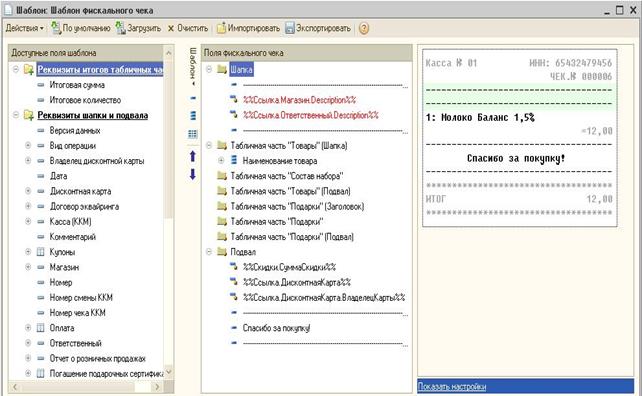Expand the Магазин node

(28, 267)
